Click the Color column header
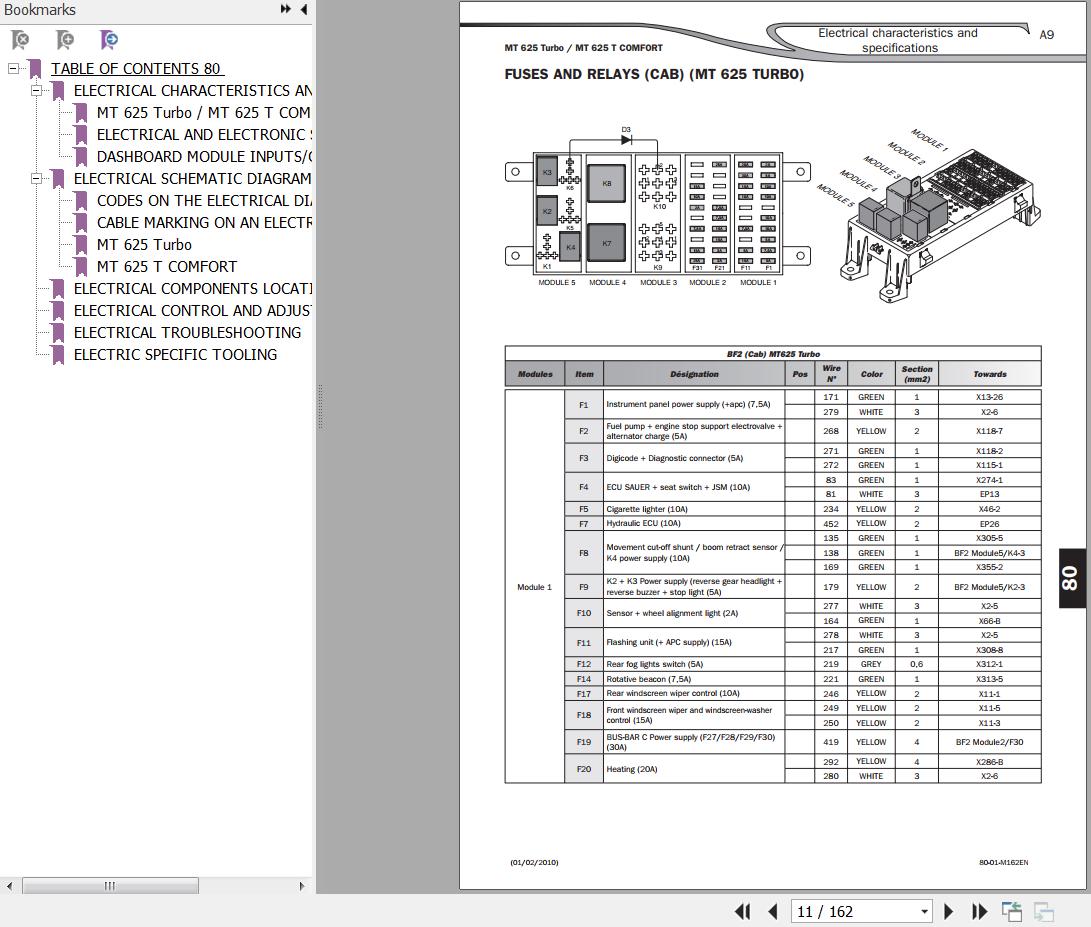 tap(871, 374)
